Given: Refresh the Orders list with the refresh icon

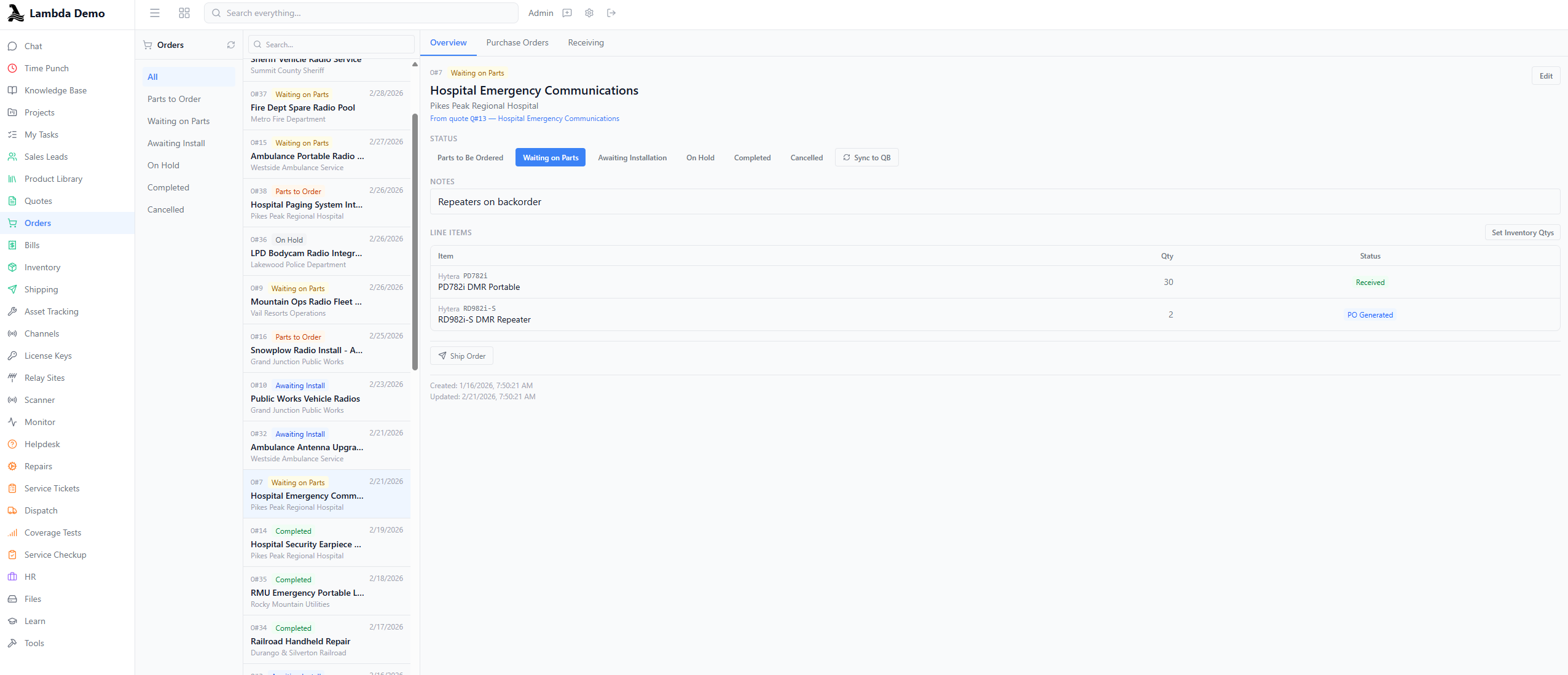Looking at the screenshot, I should [x=230, y=44].
